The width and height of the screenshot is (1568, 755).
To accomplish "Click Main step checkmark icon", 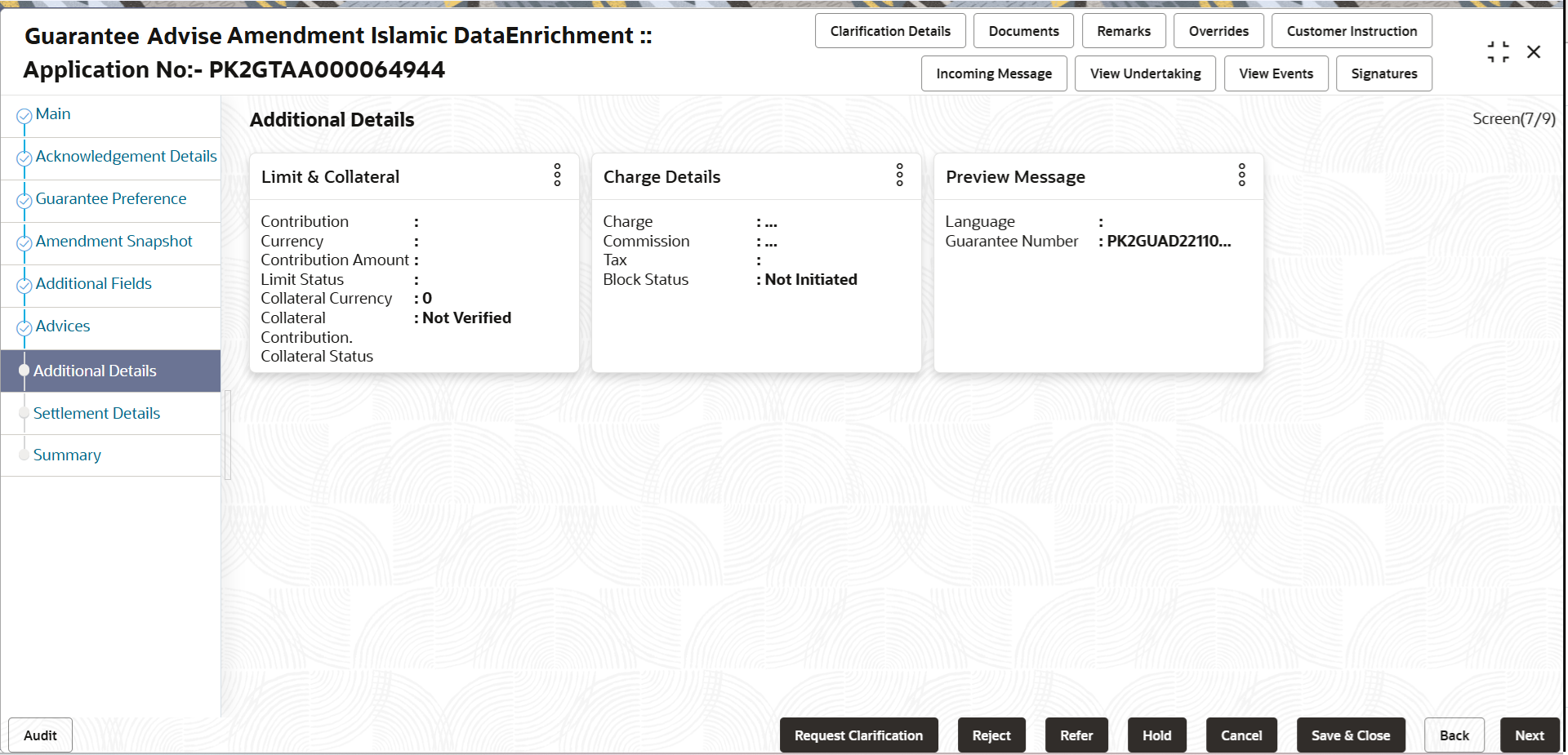I will [x=24, y=116].
